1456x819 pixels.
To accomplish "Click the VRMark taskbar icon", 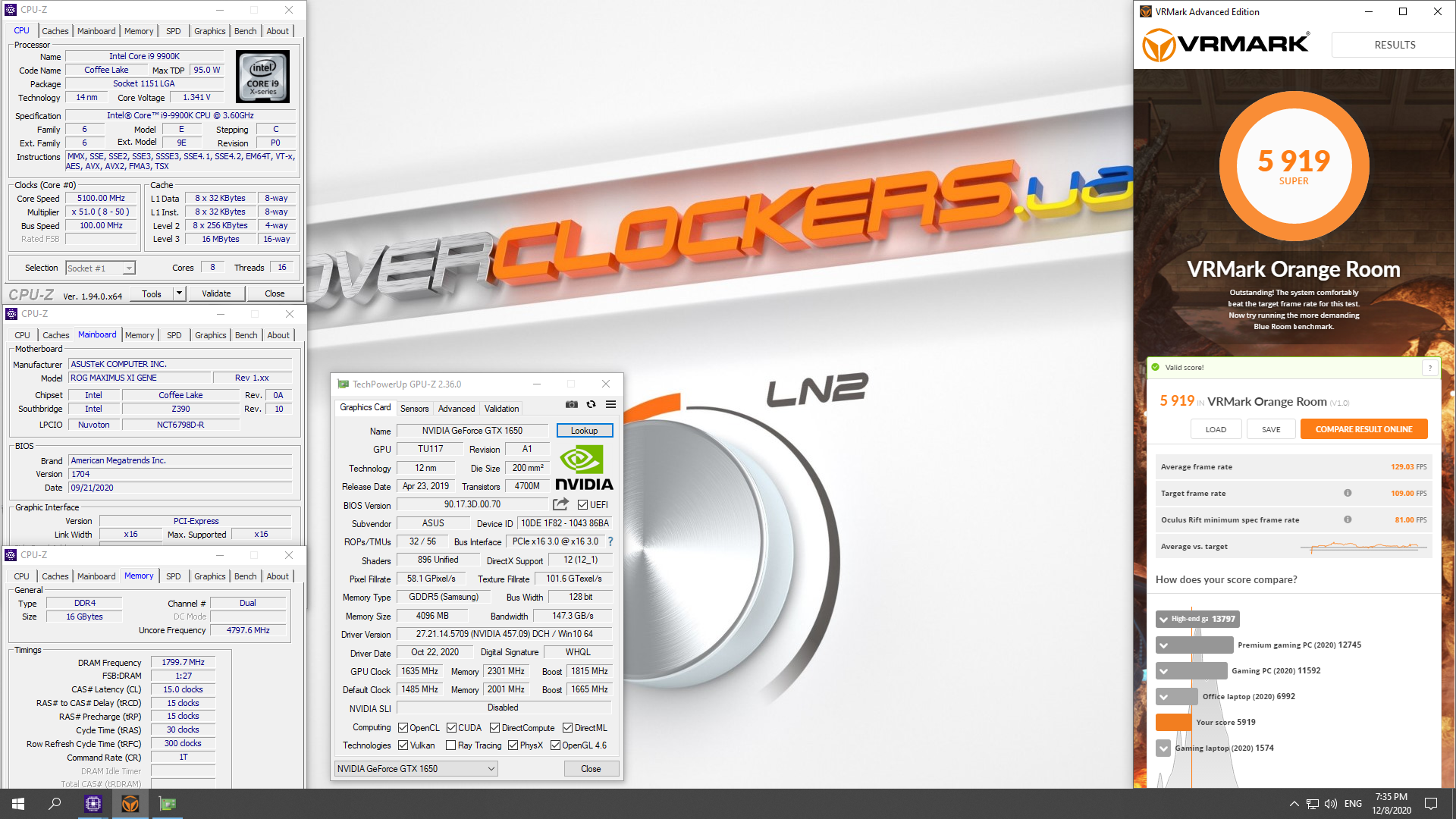I will [x=130, y=804].
